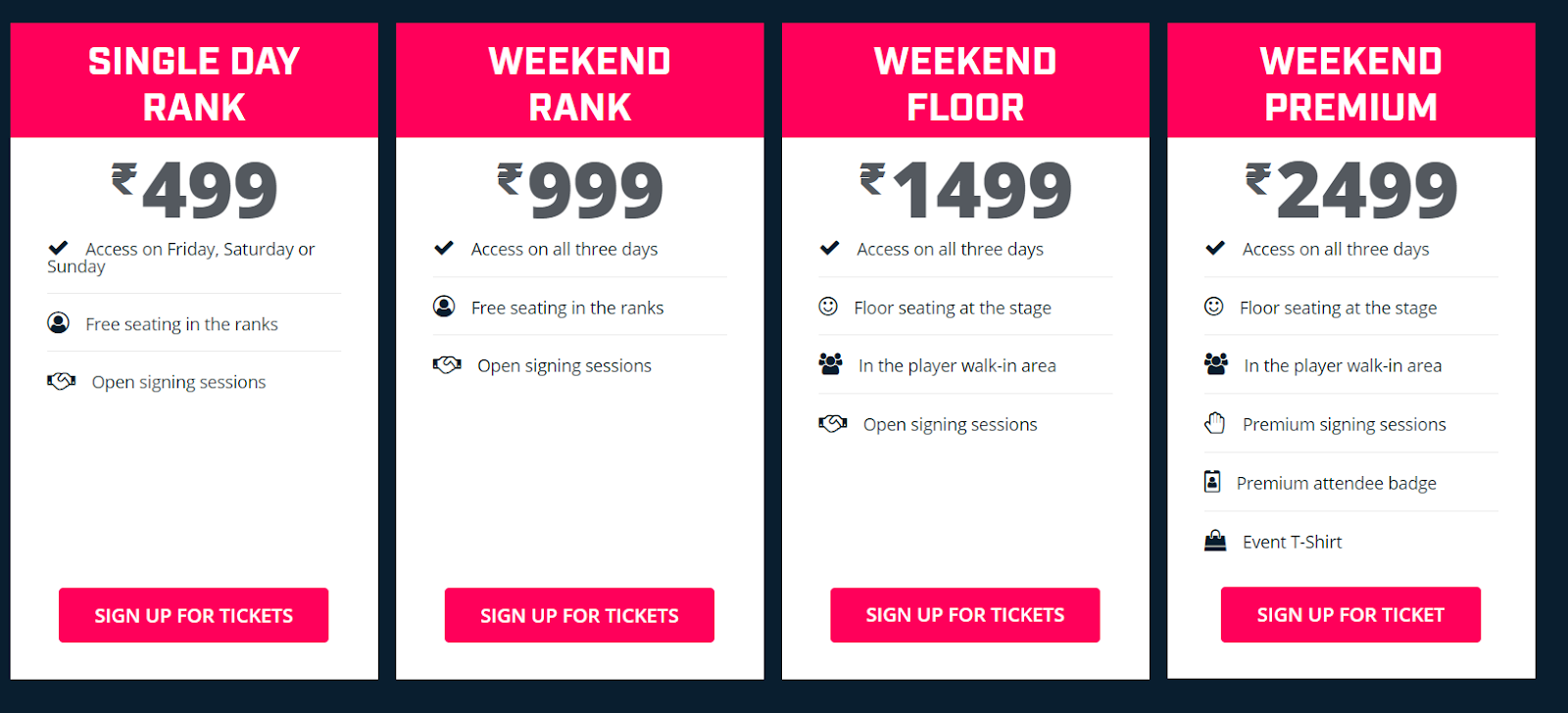
Task: Click group icon in Weekend Floor card
Action: (x=830, y=364)
